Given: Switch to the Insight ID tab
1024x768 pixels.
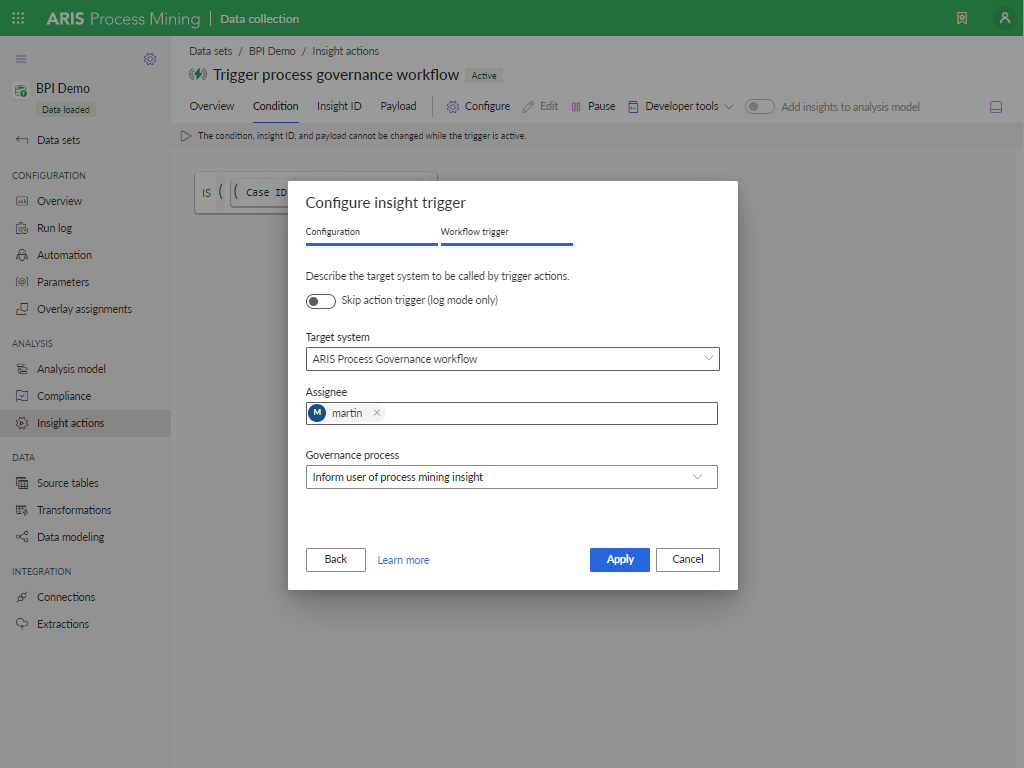Looking at the screenshot, I should (x=339, y=106).
